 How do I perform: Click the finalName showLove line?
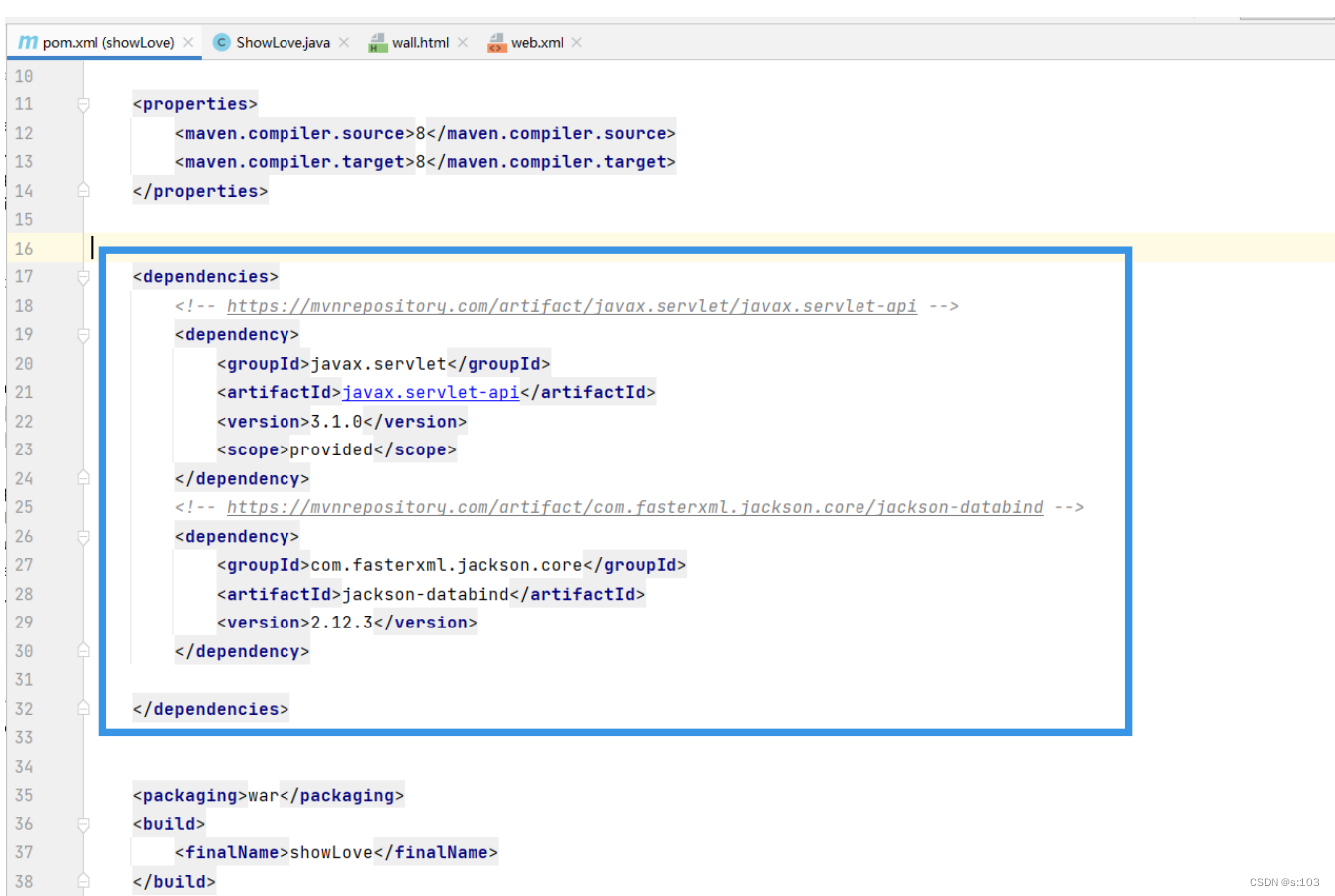tap(336, 852)
